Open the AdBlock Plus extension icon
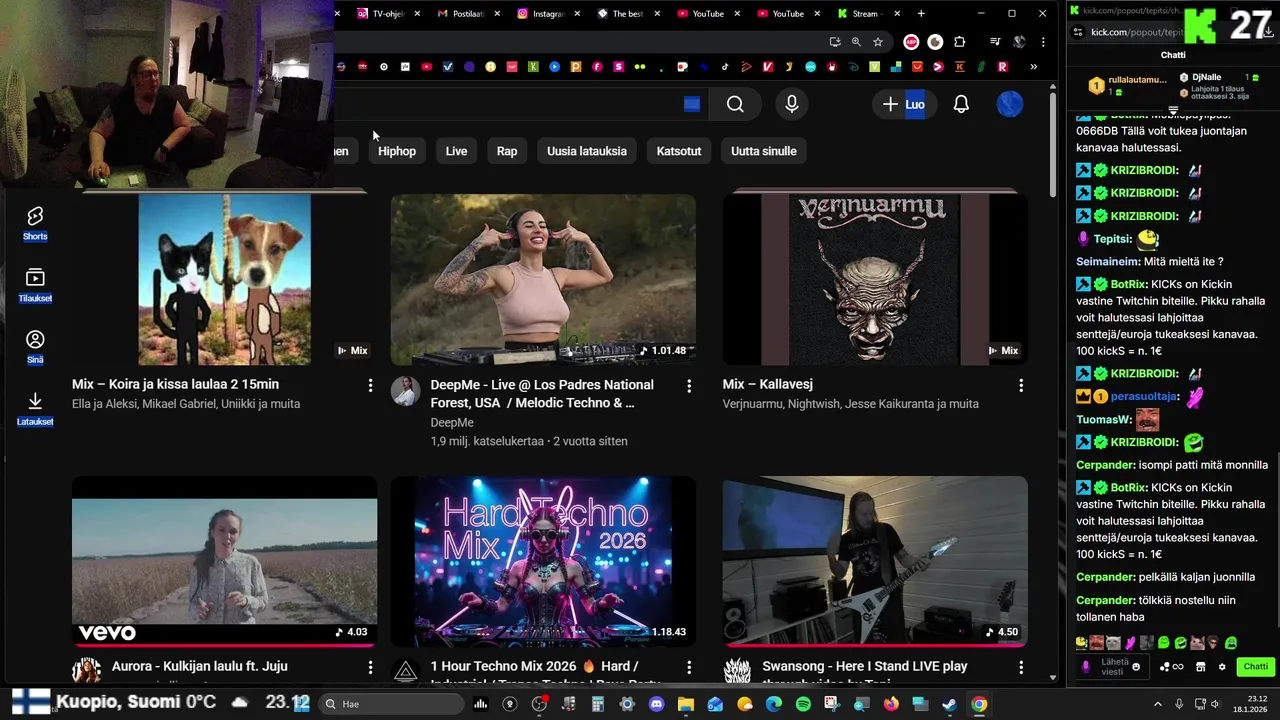This screenshot has height=720, width=1280. click(x=911, y=42)
